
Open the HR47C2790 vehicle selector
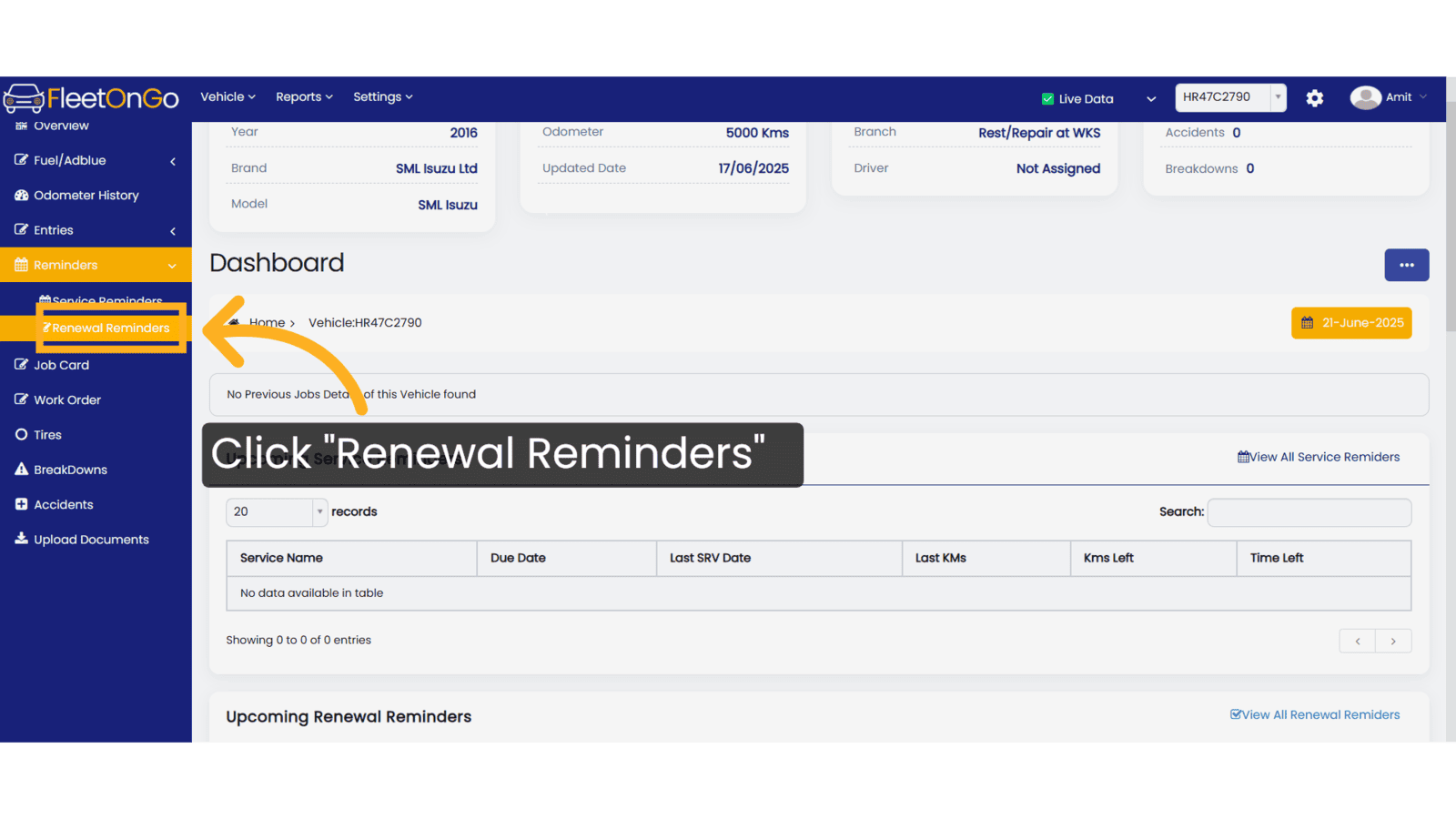pos(1230,97)
